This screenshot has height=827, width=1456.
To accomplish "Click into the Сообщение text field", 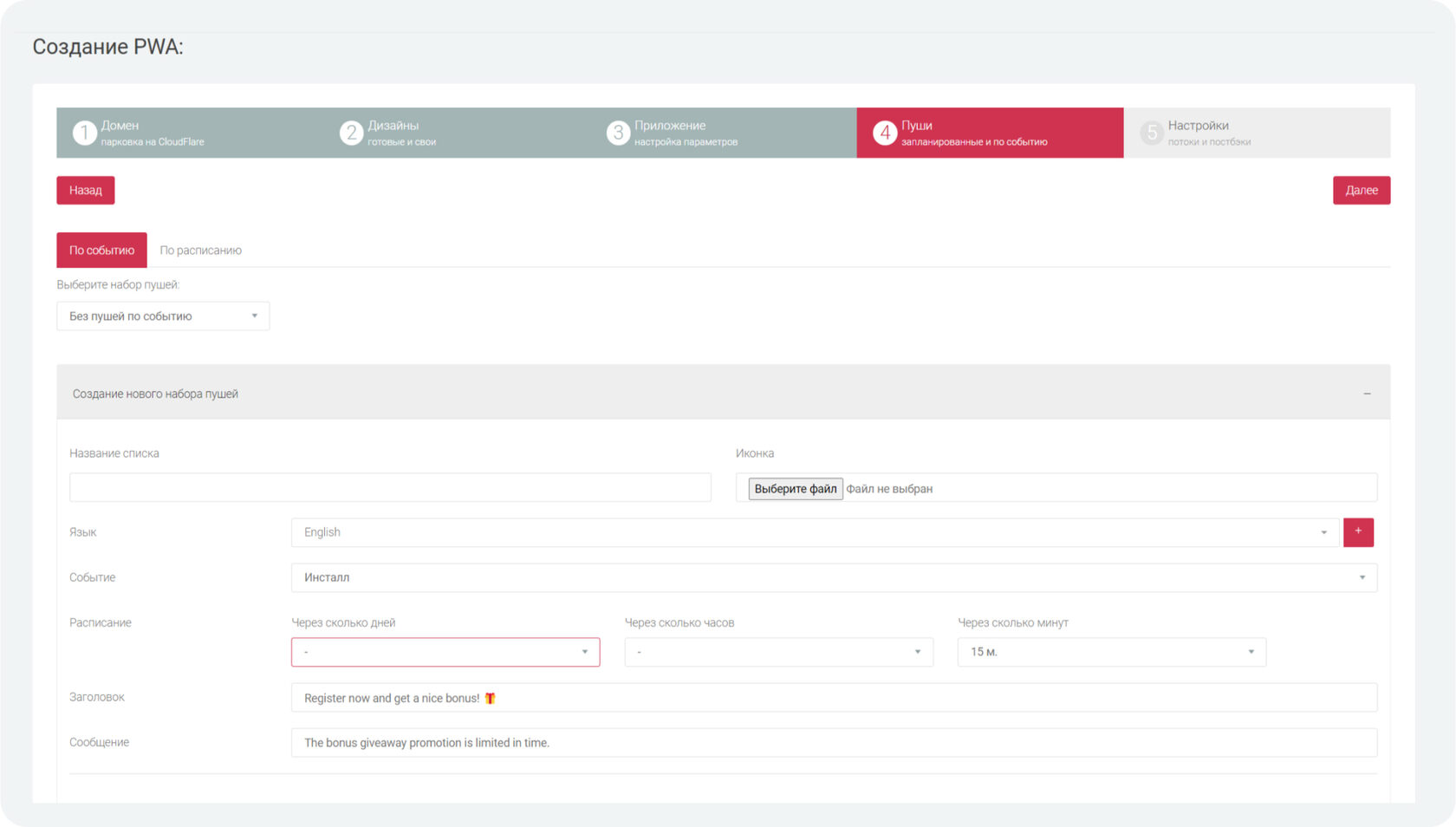I will click(x=833, y=743).
